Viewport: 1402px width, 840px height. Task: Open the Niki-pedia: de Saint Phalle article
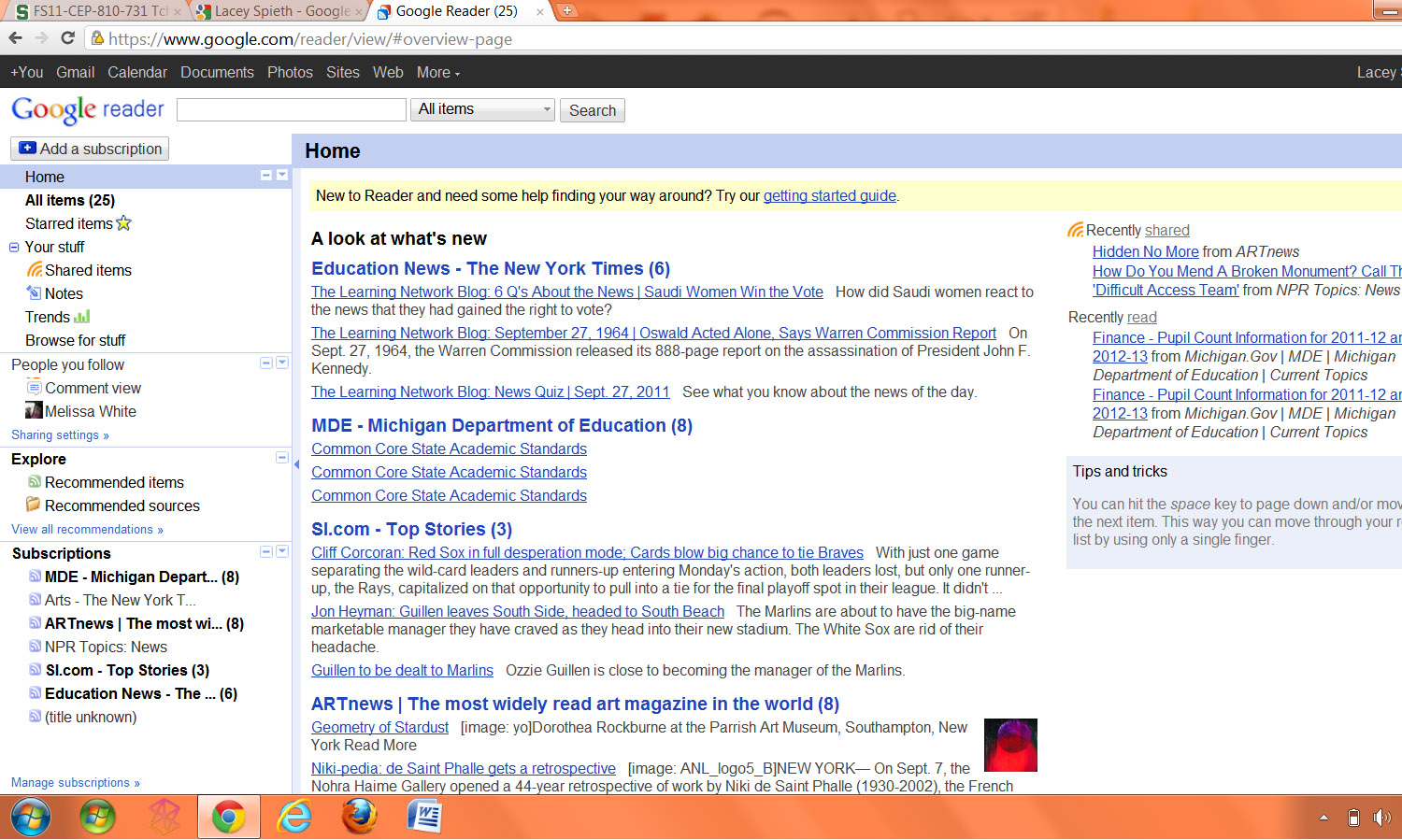pyautogui.click(x=464, y=768)
